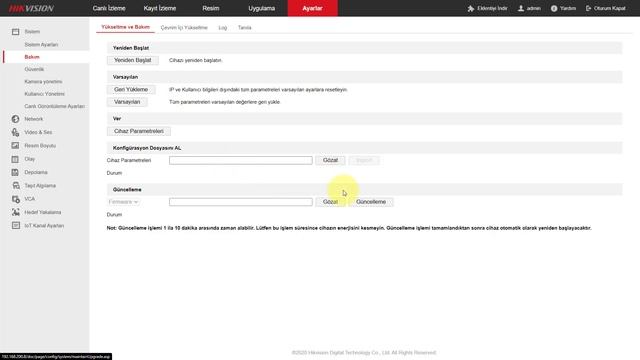Open Depolama section label

coord(36,172)
